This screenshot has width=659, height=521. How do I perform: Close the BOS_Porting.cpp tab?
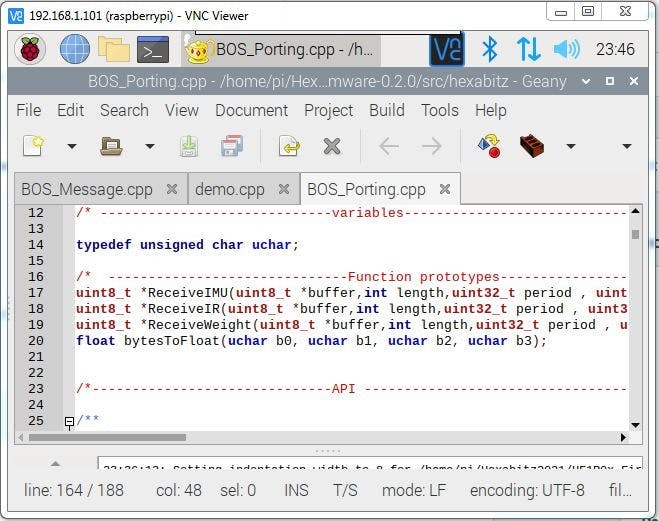pos(445,189)
